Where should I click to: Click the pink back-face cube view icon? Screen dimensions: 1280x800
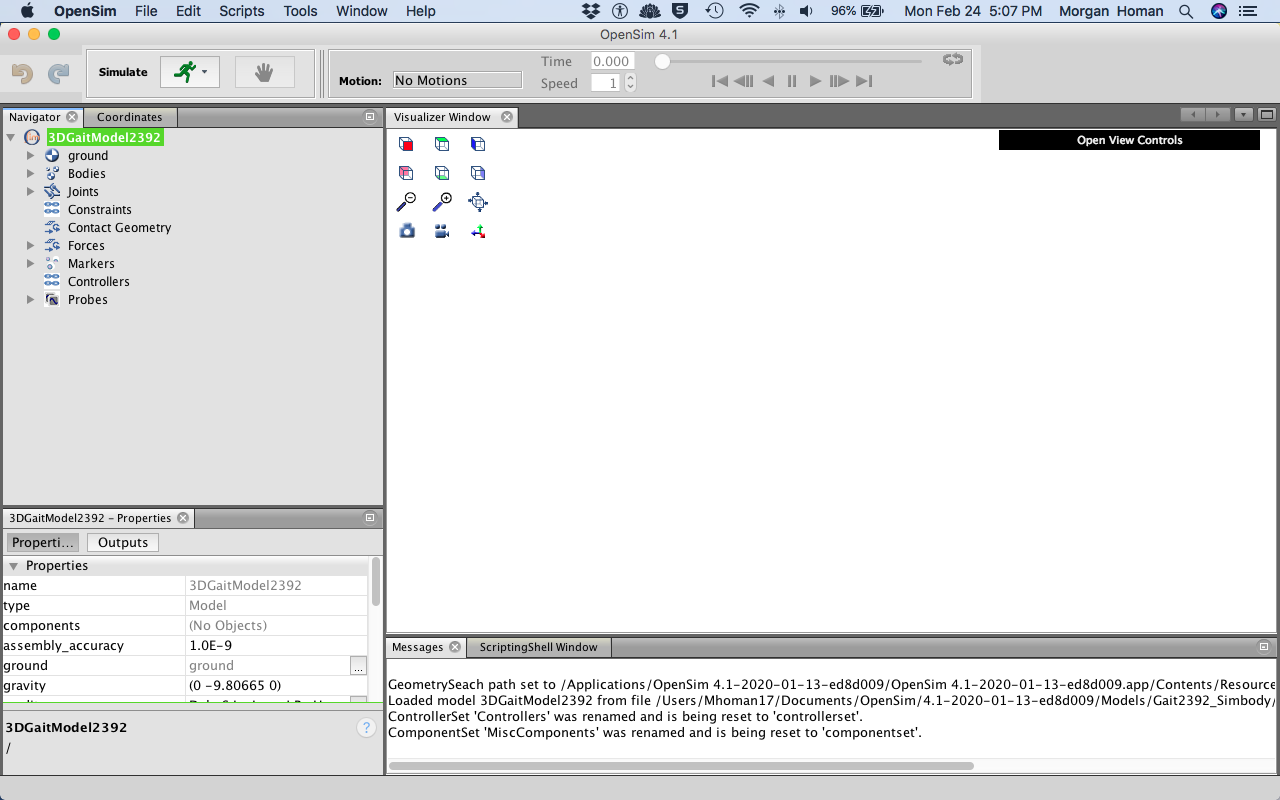coord(406,173)
